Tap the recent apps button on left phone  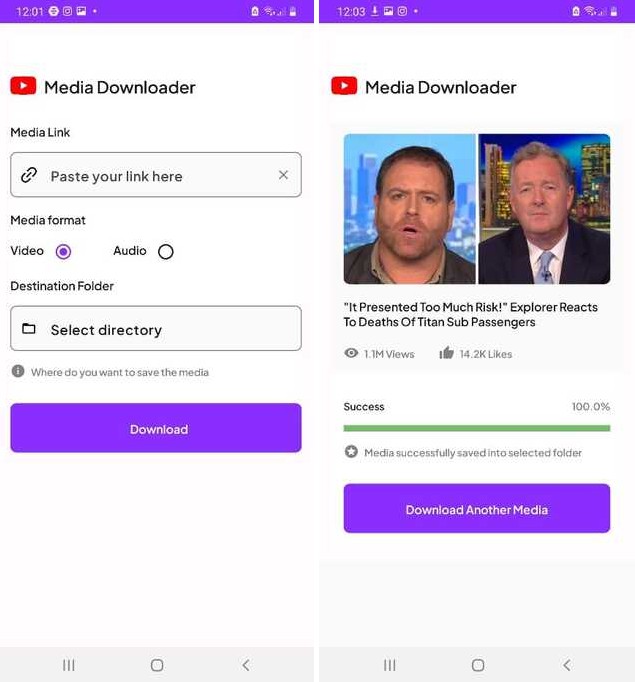point(69,665)
